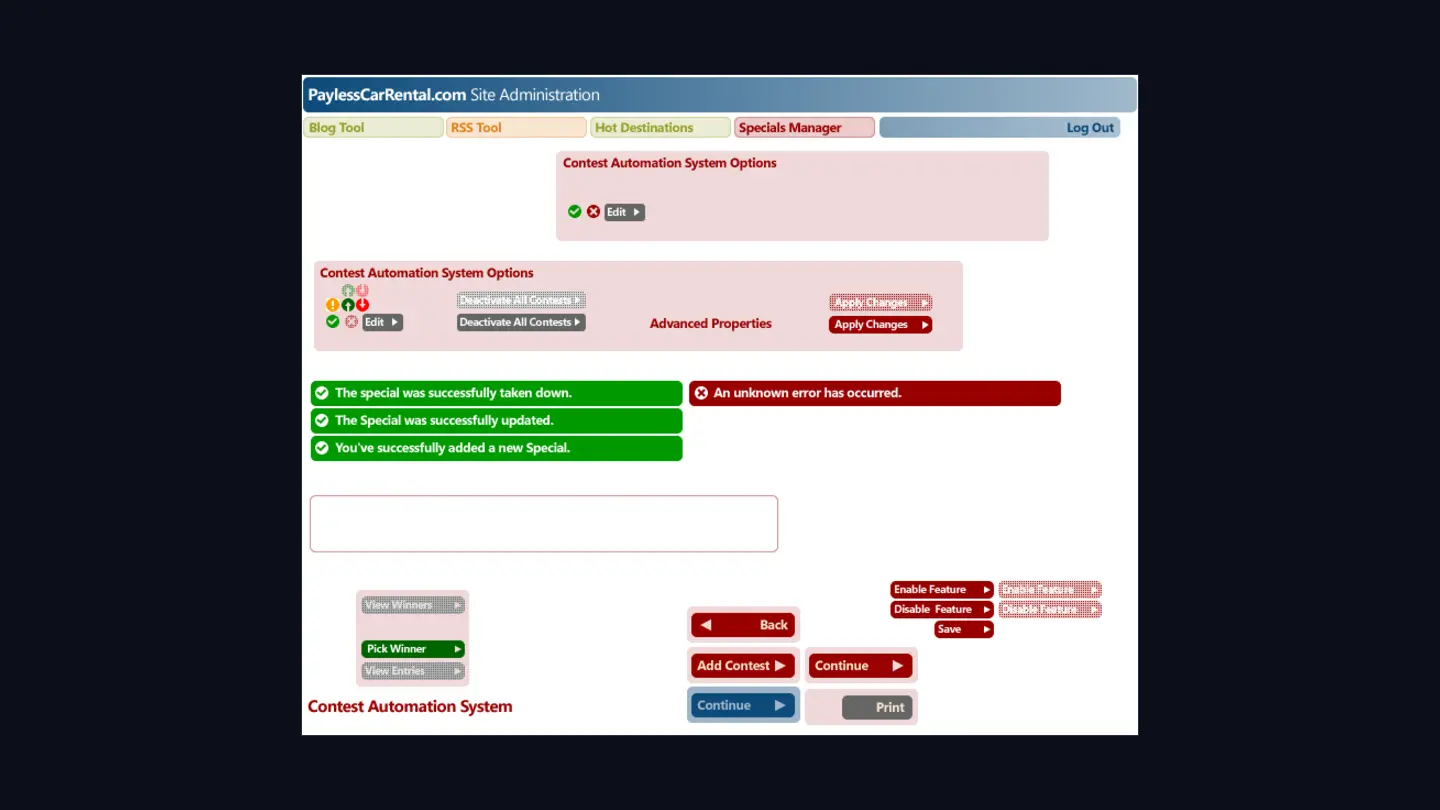1440x810 pixels.
Task: Click the solid Deactivate All Contests button
Action: (x=521, y=322)
